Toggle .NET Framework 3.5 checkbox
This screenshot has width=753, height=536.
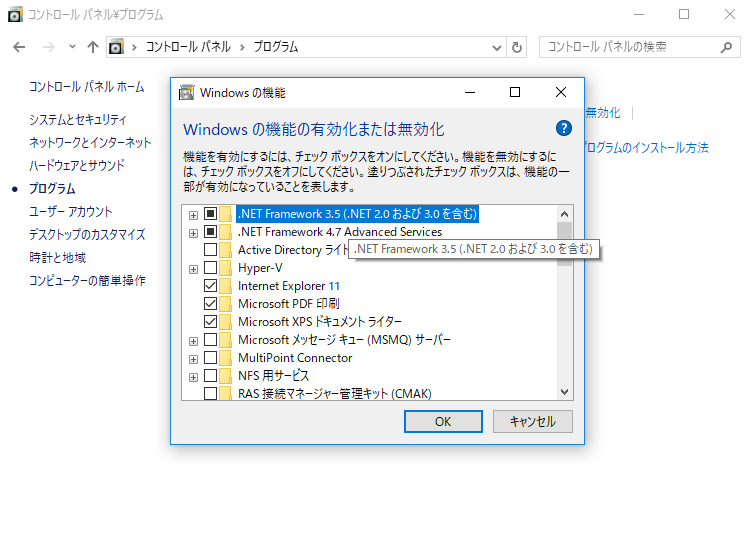pyautogui.click(x=210, y=213)
